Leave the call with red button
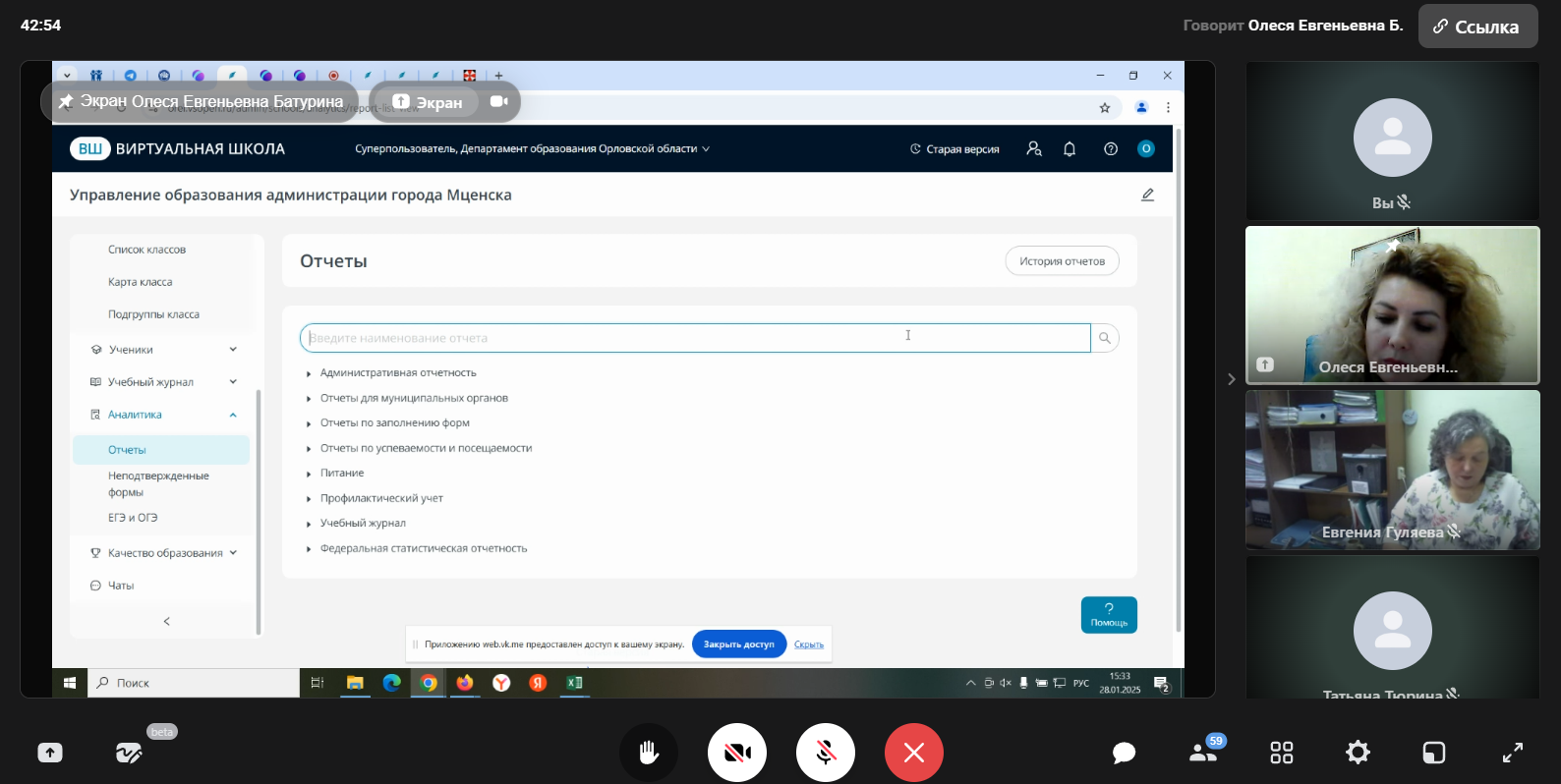The width and height of the screenshot is (1561, 784). (913, 753)
